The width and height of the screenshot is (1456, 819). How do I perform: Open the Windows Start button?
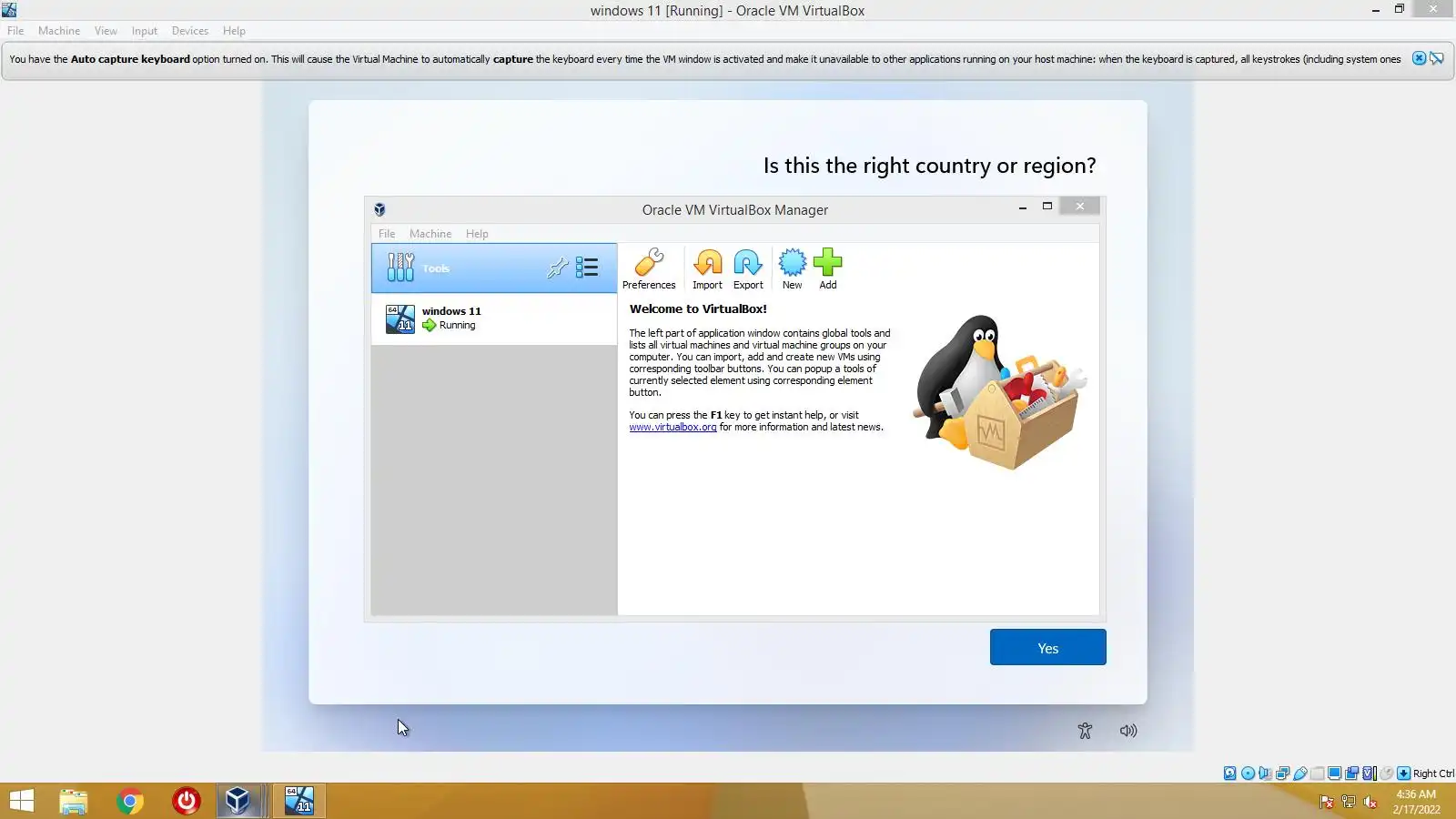21,801
